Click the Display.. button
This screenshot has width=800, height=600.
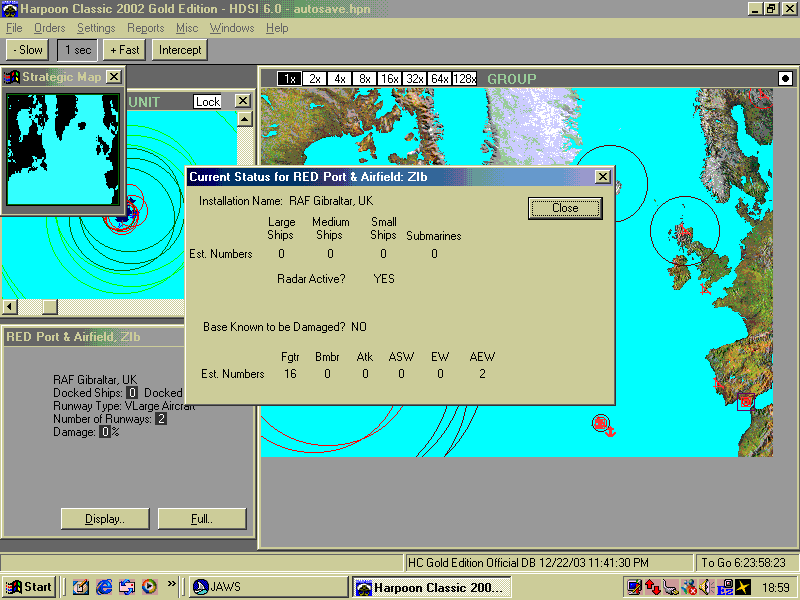point(105,519)
